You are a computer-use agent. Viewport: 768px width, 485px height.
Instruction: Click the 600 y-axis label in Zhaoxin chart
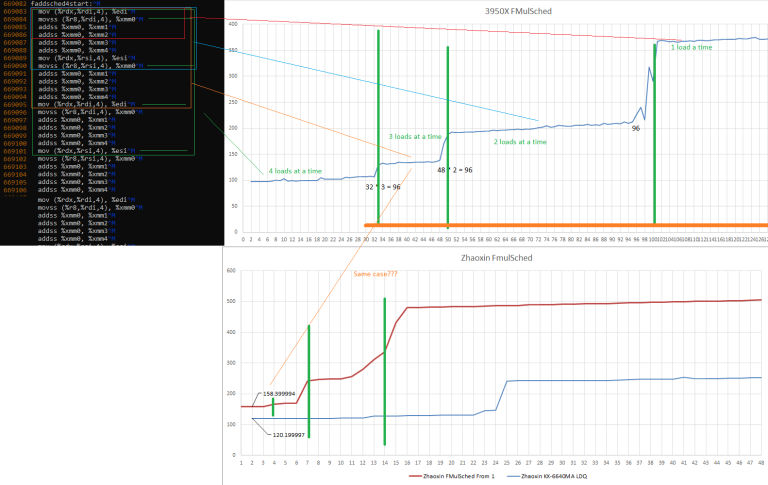[x=231, y=270]
